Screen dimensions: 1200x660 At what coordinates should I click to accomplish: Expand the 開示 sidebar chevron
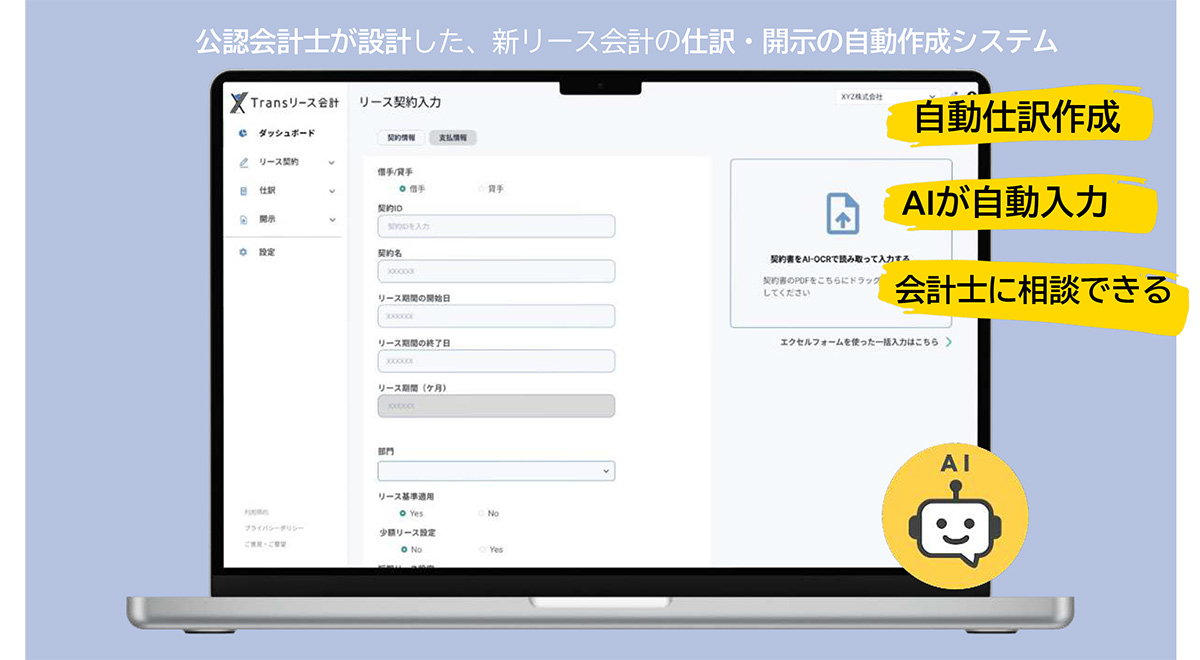point(331,220)
